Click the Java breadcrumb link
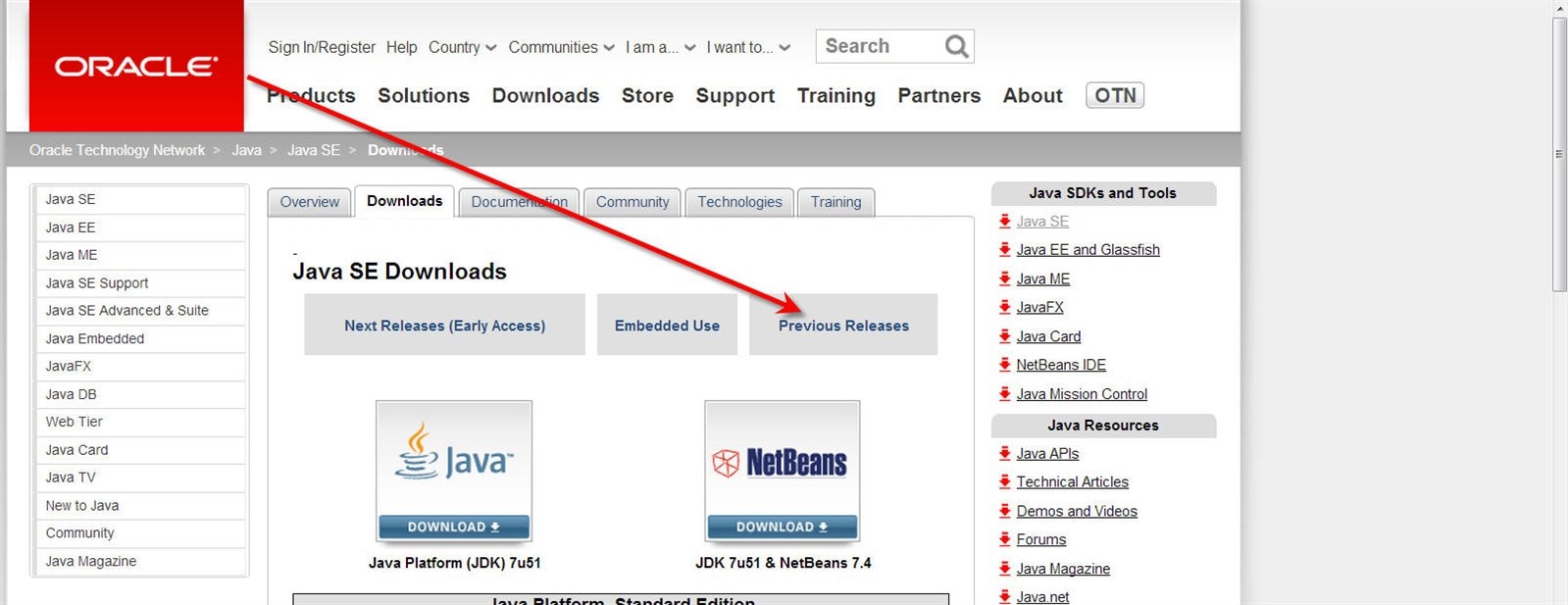 (x=246, y=150)
